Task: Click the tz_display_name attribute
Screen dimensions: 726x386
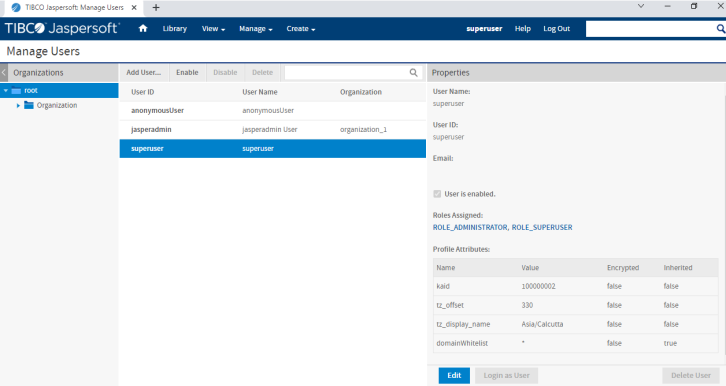Action: coord(463,324)
